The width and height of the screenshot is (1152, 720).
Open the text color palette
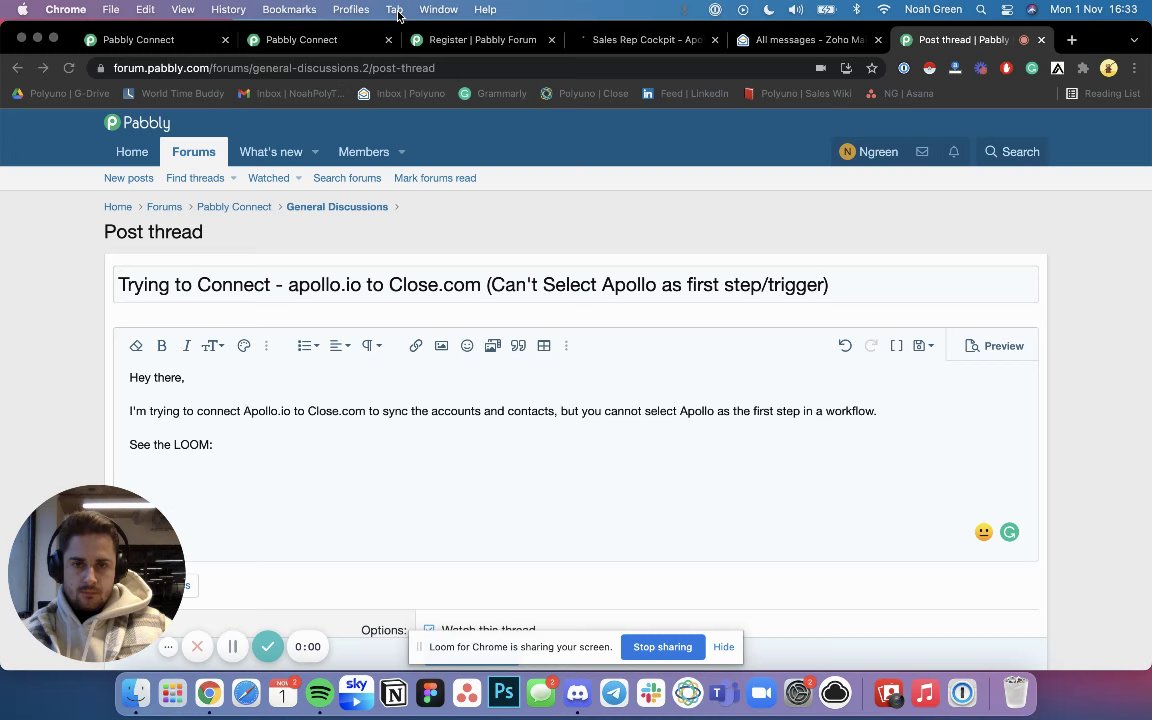pyautogui.click(x=244, y=345)
